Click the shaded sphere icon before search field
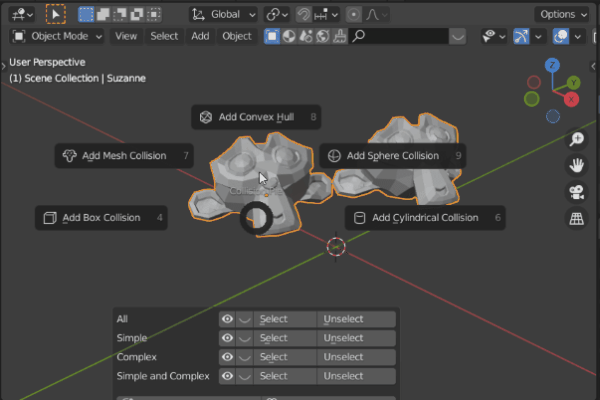The image size is (600, 400). tap(289, 36)
